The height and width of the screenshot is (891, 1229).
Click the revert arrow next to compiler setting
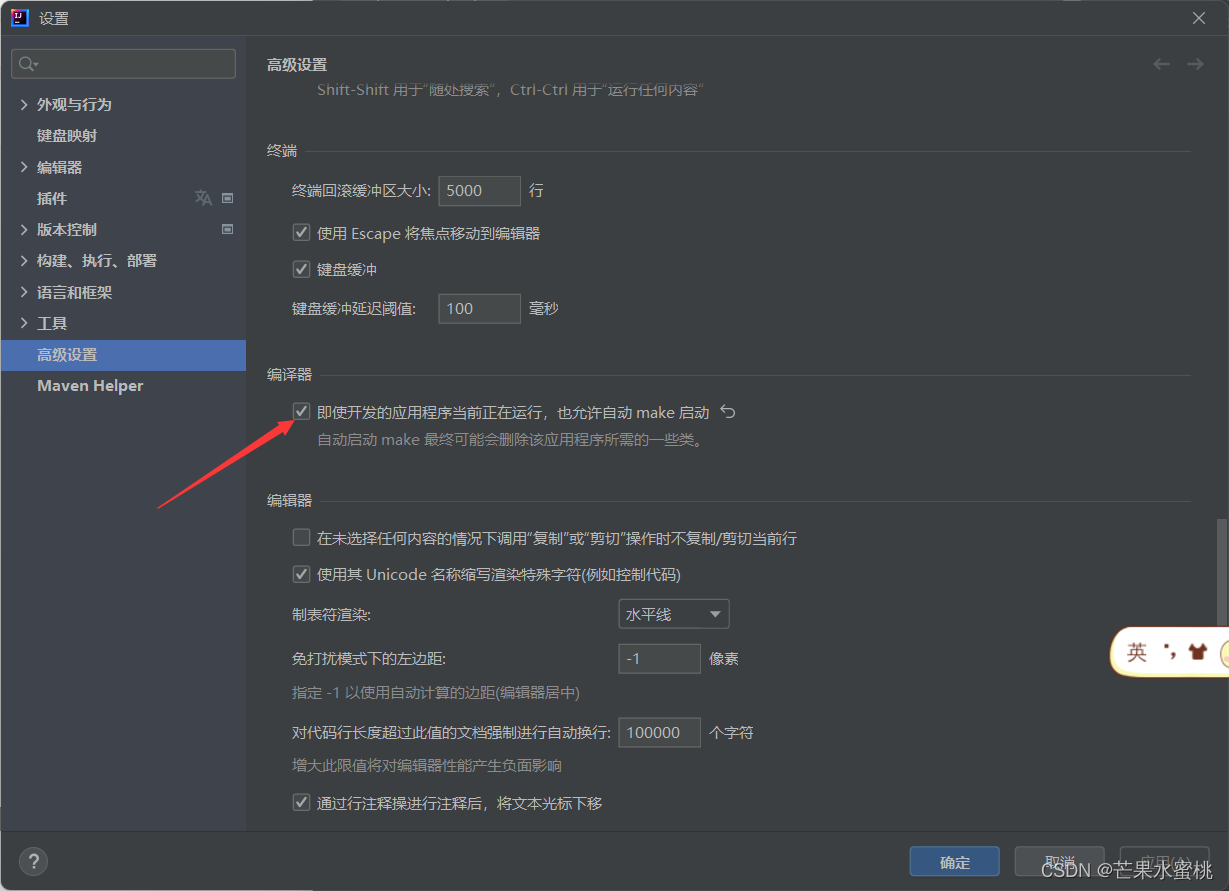[727, 411]
